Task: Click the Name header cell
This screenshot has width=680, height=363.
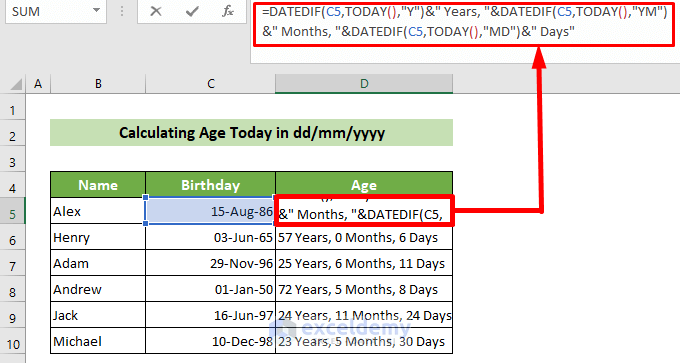Action: tap(98, 185)
